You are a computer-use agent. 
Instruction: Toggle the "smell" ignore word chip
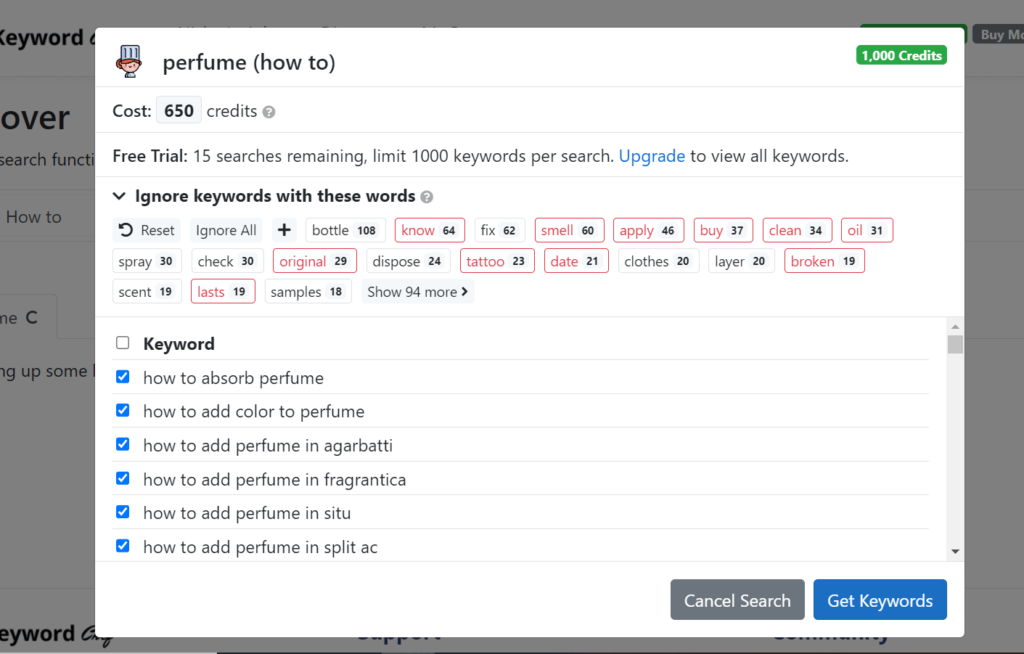569,230
